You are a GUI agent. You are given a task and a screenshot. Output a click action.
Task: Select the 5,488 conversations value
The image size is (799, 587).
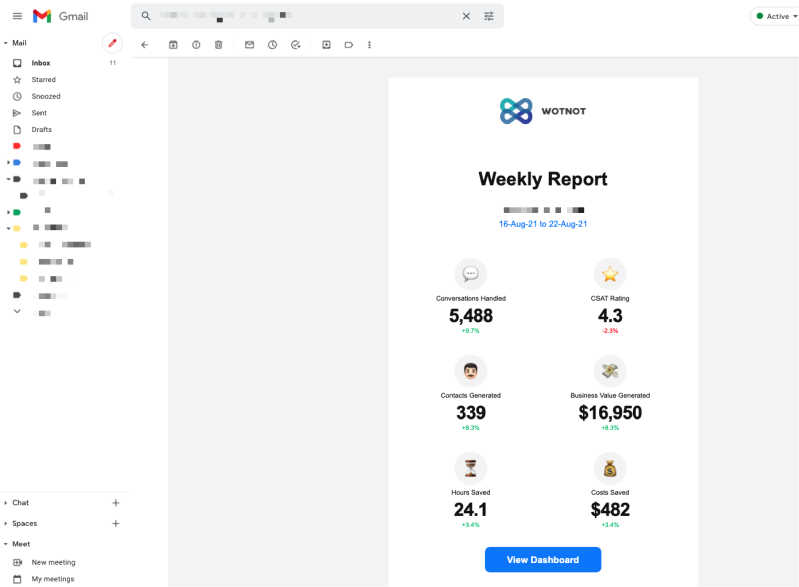[x=471, y=316]
